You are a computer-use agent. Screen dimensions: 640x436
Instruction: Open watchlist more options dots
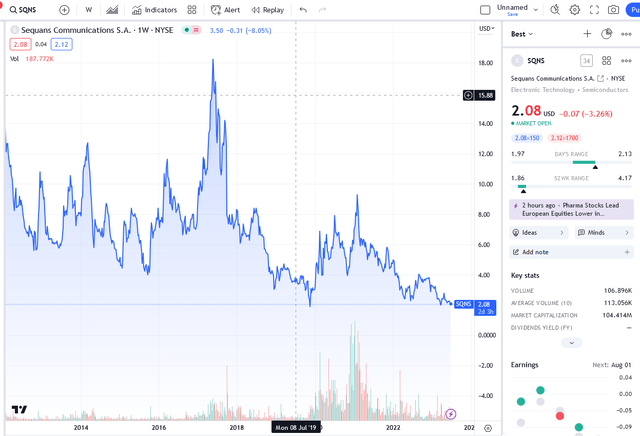pyautogui.click(x=626, y=34)
